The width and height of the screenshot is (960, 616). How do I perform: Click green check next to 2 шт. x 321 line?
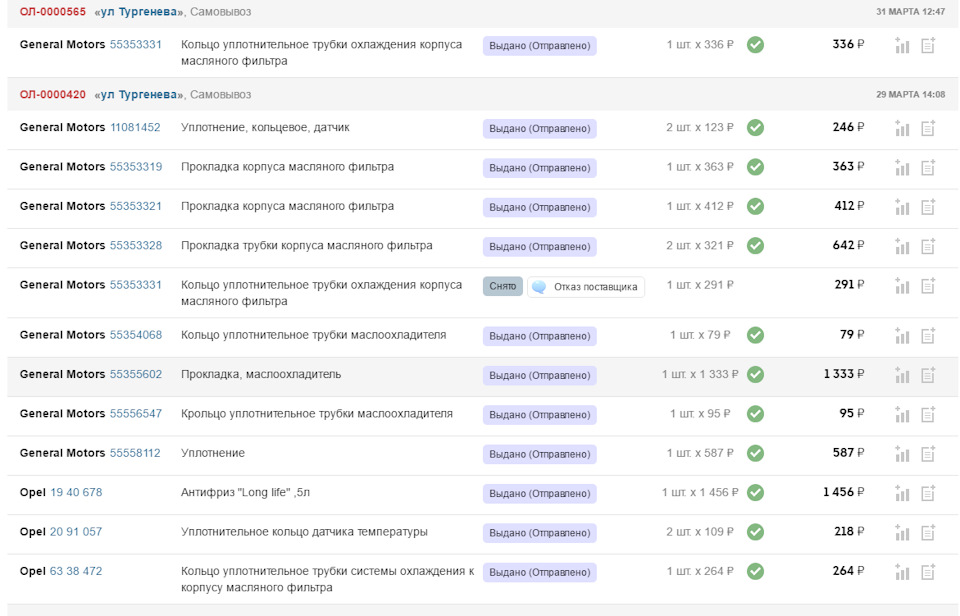pyautogui.click(x=755, y=245)
